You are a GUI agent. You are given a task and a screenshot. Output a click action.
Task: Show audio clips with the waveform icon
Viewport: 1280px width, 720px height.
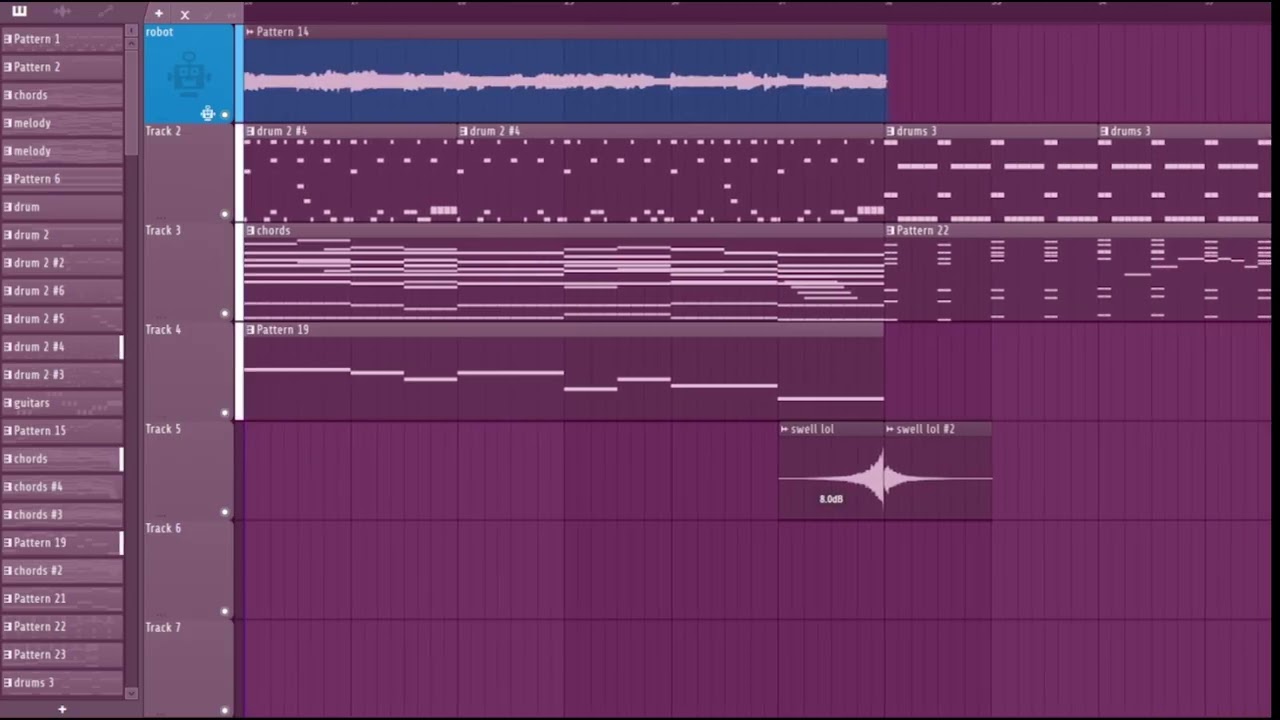tap(62, 11)
